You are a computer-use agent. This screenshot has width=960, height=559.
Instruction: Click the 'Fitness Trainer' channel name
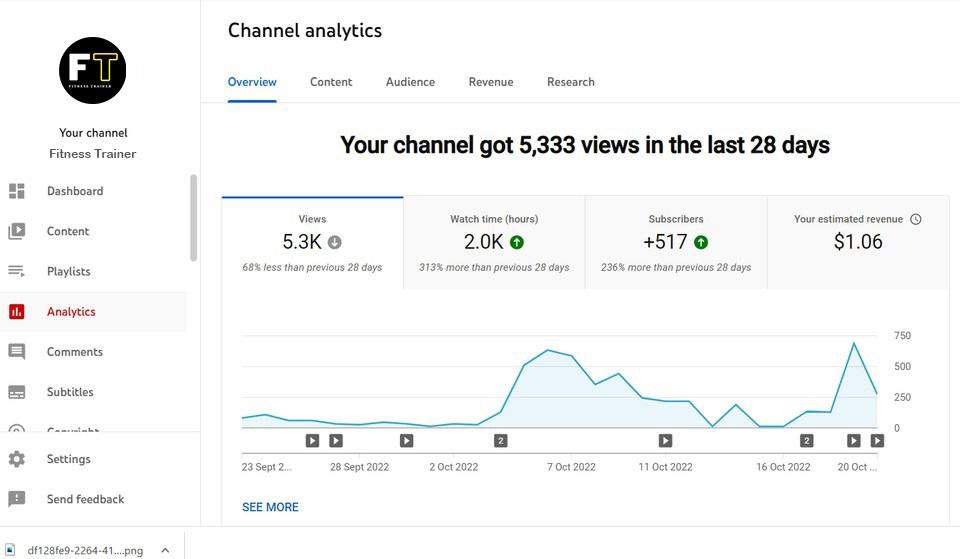[x=92, y=154]
